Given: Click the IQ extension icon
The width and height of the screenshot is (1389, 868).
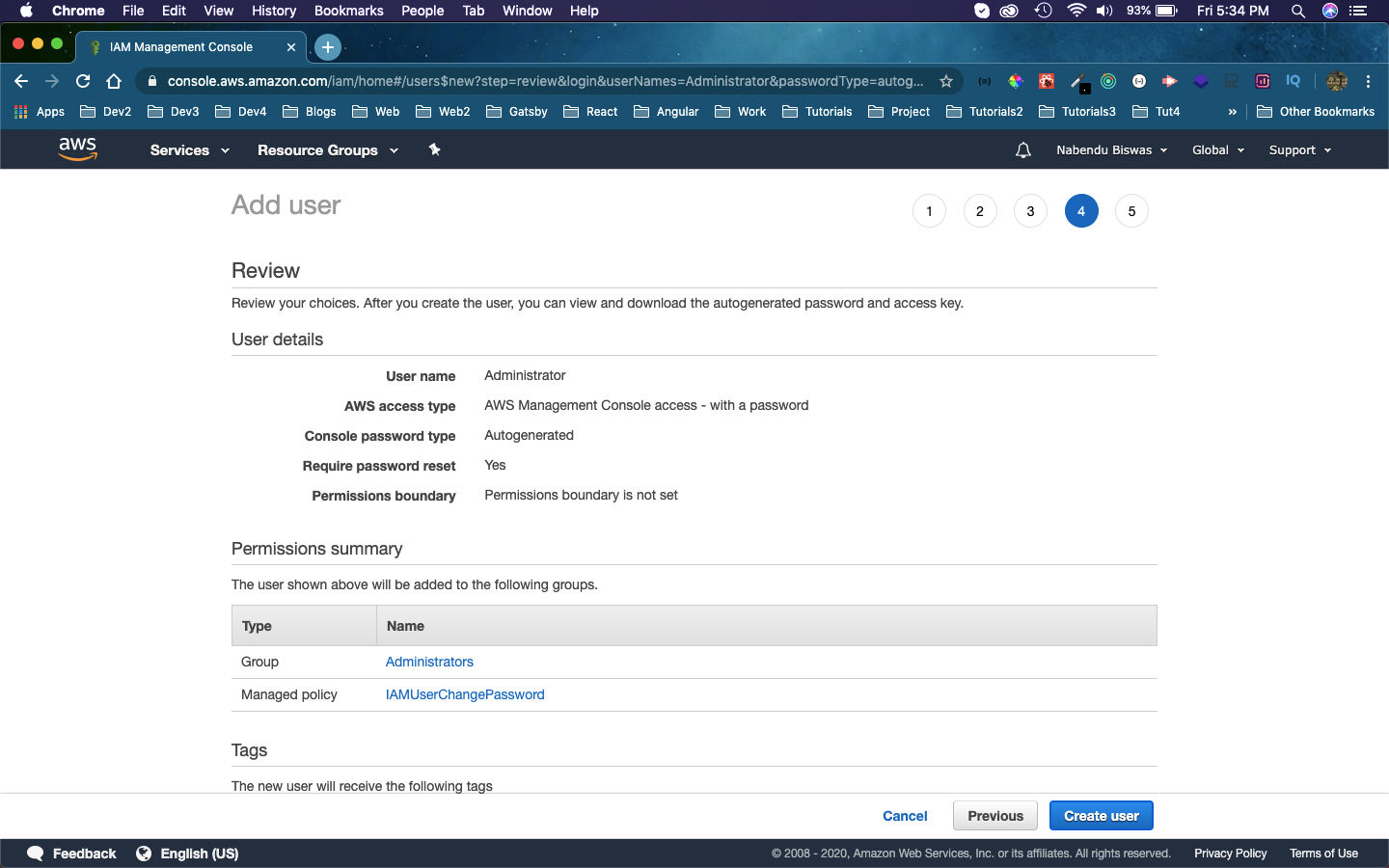Looking at the screenshot, I should click(1294, 81).
